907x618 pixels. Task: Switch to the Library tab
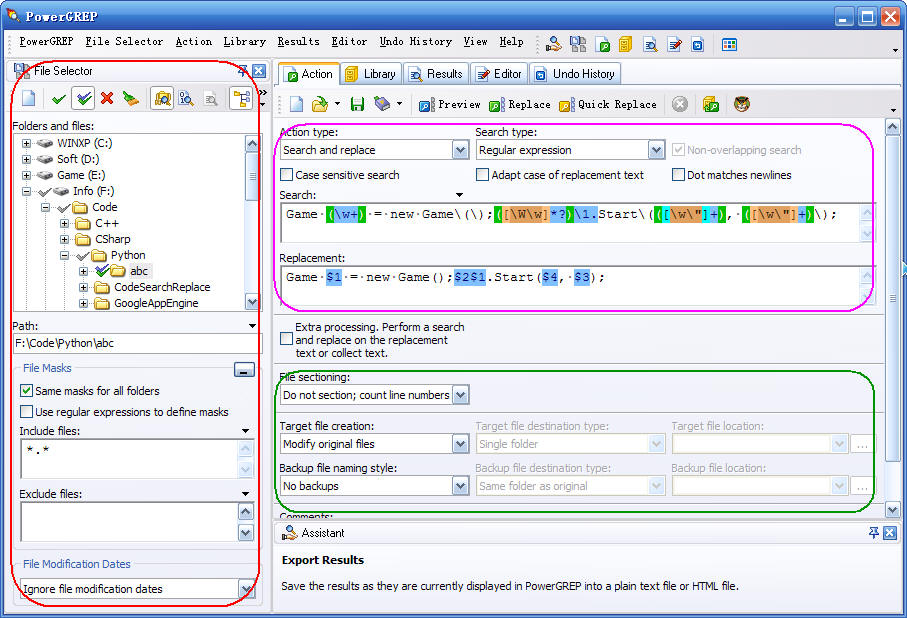click(371, 74)
